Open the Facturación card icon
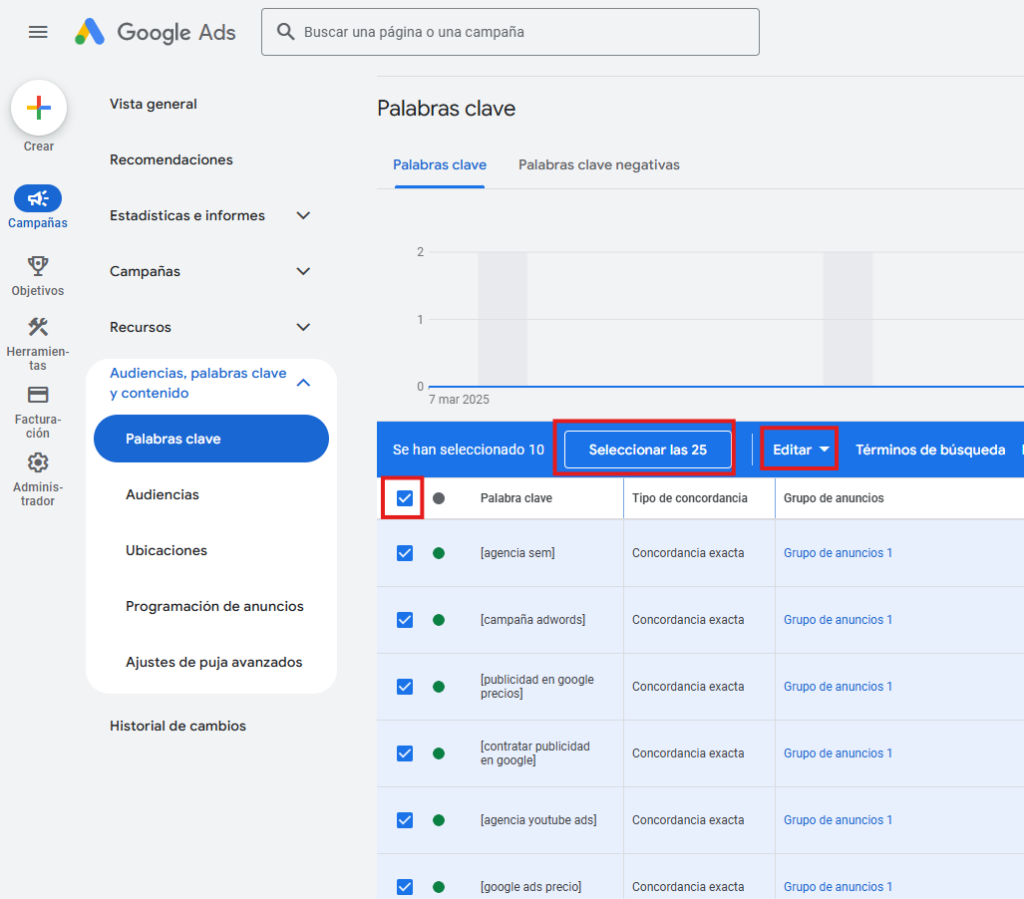 [x=38, y=395]
